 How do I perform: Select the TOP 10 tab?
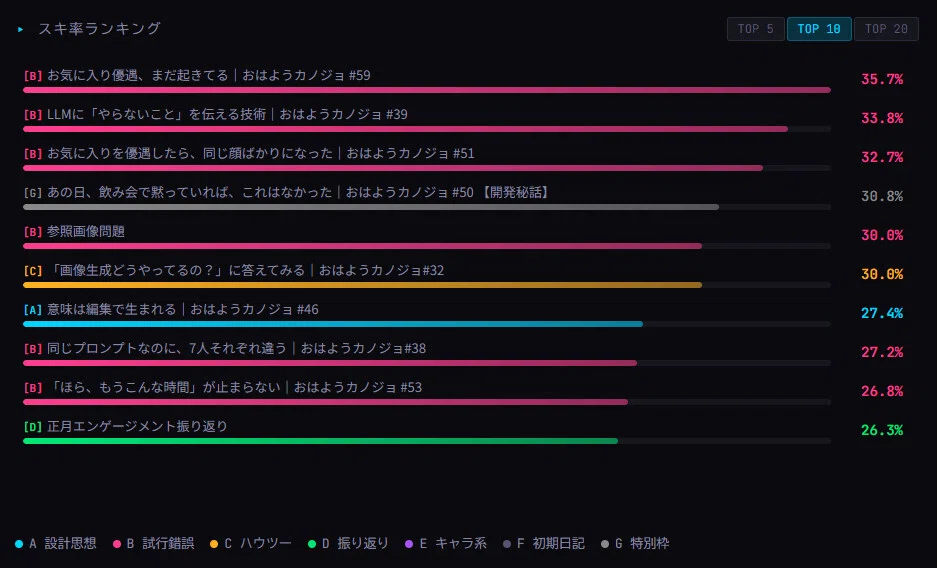[819, 29]
